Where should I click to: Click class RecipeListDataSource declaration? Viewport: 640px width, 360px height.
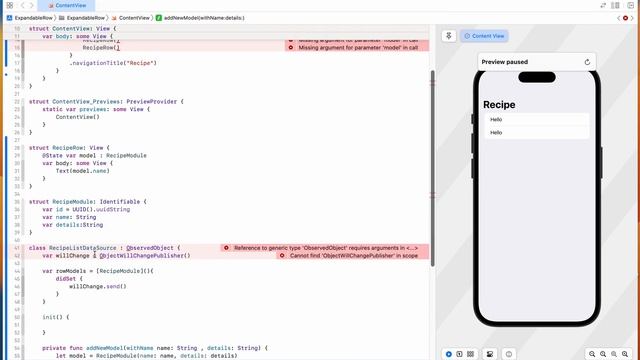point(104,248)
